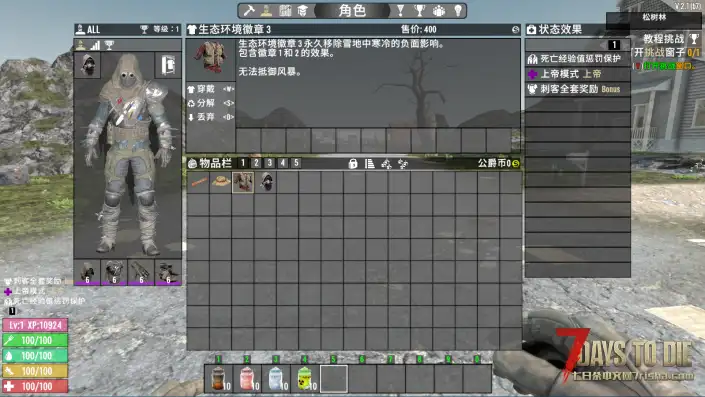Open the quests exclamation mark tab
Viewport: 705px width, 397px height.
click(x=400, y=10)
